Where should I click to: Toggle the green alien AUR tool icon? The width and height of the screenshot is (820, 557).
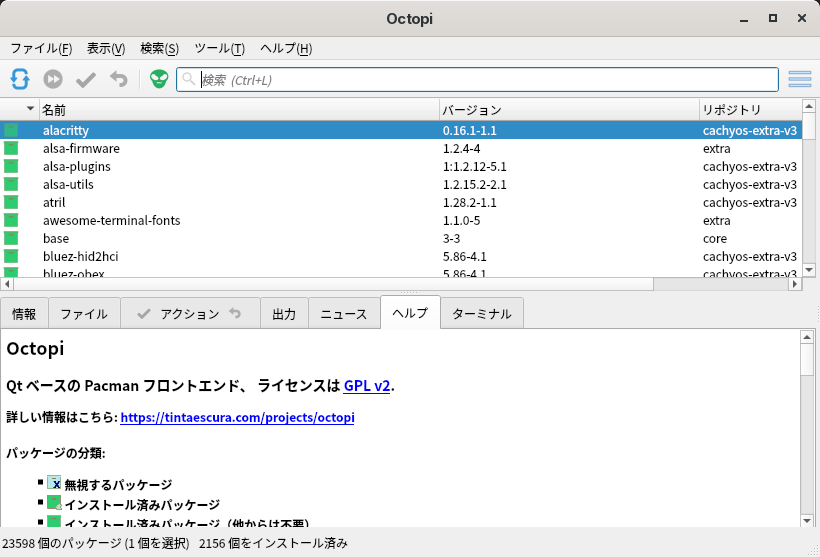(x=159, y=79)
